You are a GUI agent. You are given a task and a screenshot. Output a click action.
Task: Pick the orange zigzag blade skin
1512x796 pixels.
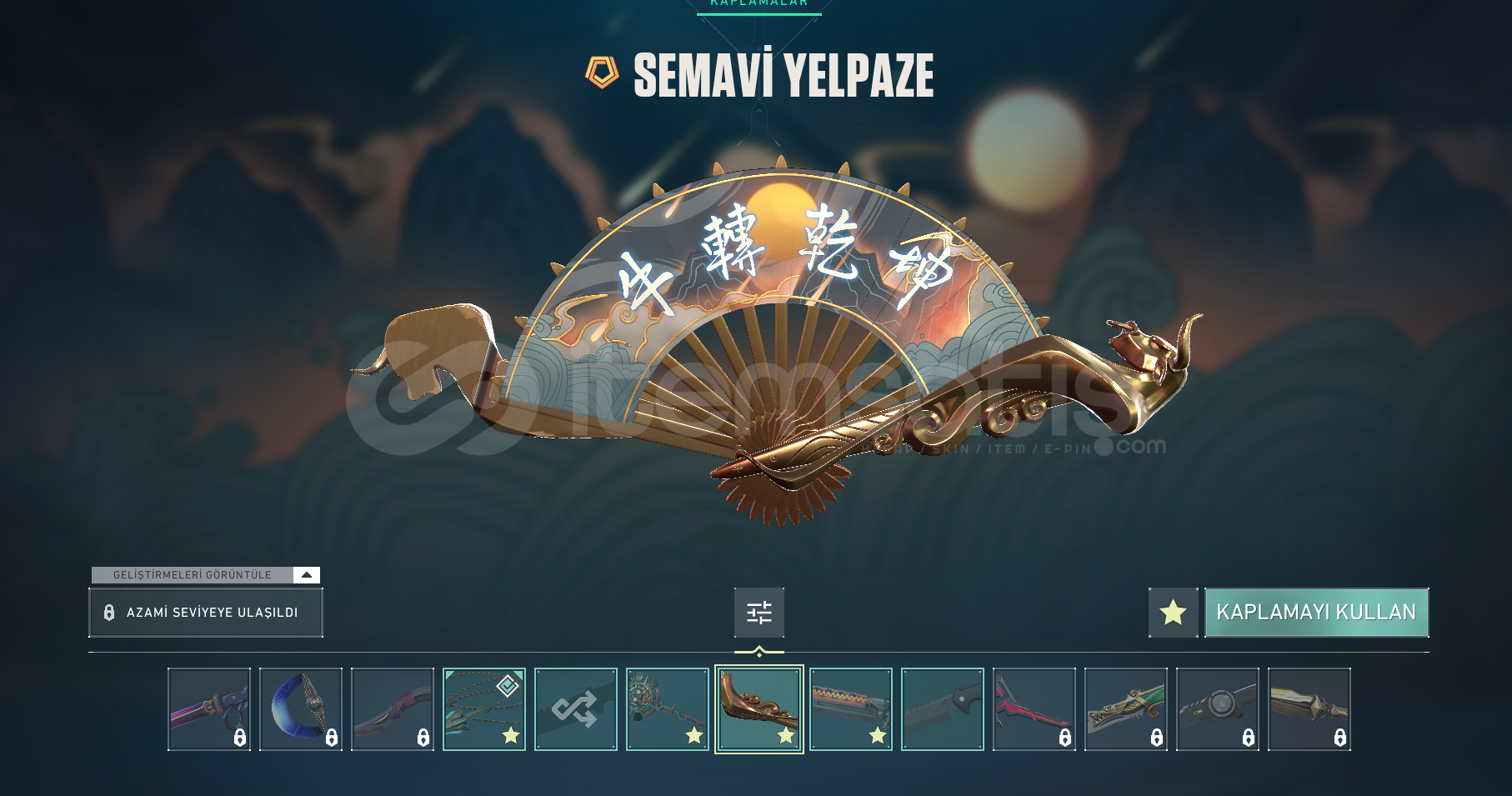[x=851, y=709]
